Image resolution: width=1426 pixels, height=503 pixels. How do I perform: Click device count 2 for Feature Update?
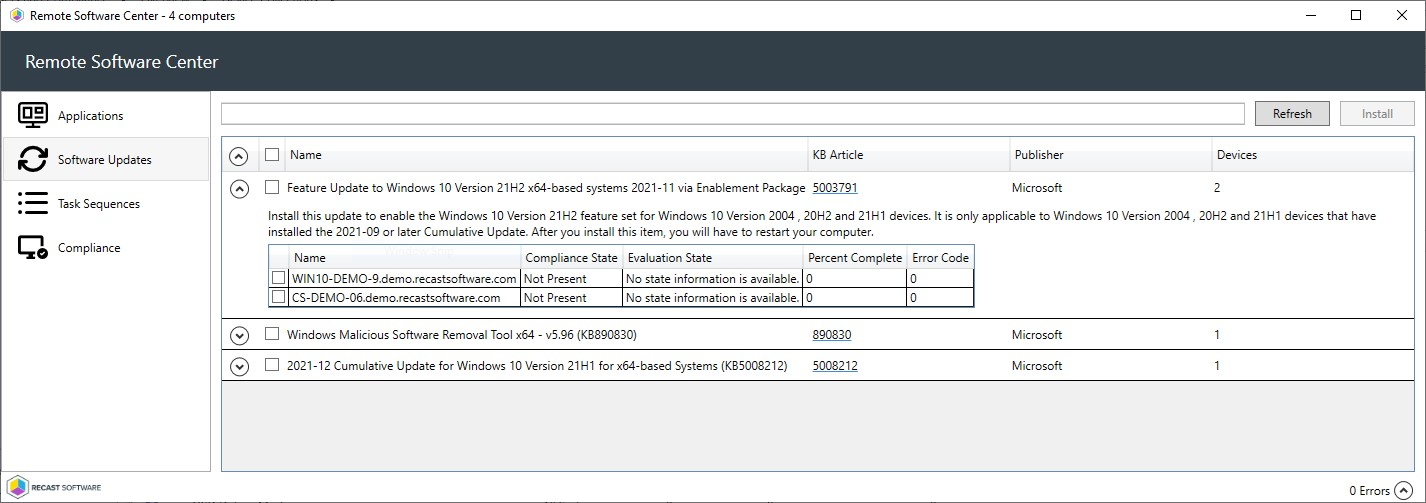pyautogui.click(x=1217, y=187)
